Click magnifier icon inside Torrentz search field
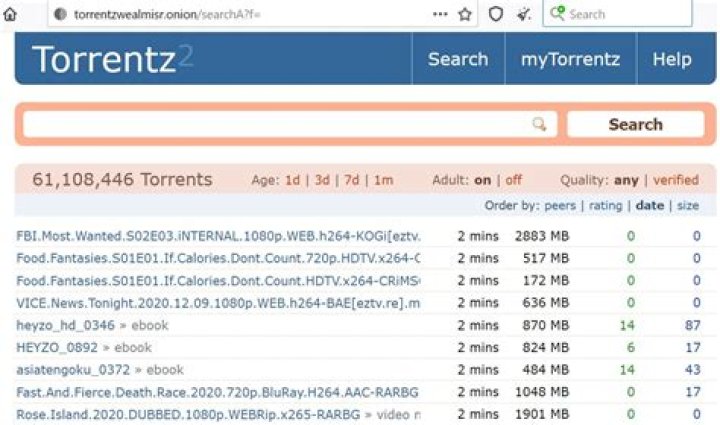Viewport: 720px width, 425px height. pyautogui.click(x=540, y=124)
